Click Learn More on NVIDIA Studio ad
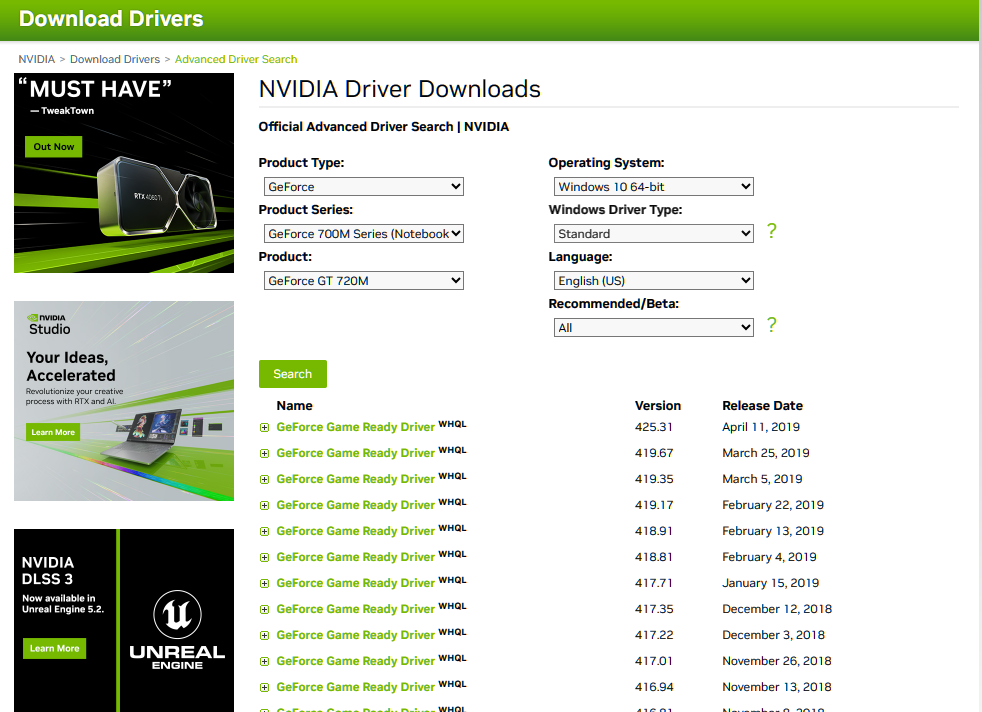This screenshot has width=982, height=712. [53, 432]
